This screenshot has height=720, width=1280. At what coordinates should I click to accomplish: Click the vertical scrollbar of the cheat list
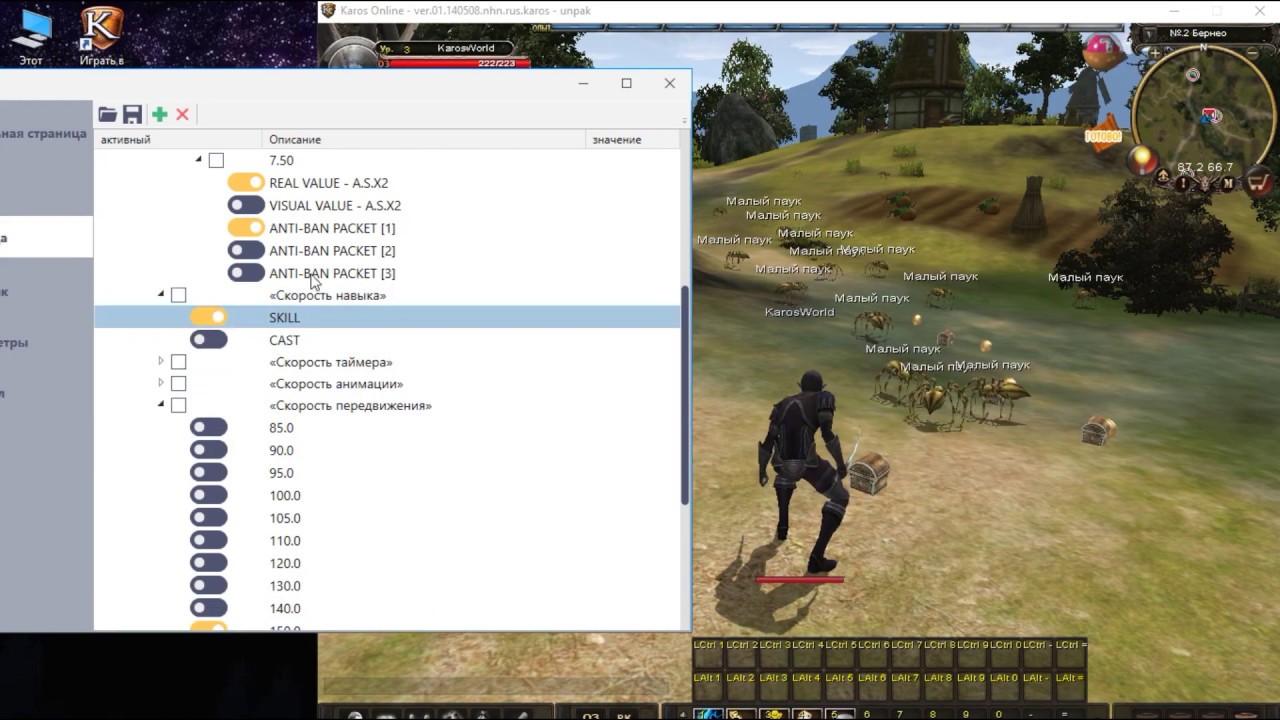(685, 395)
